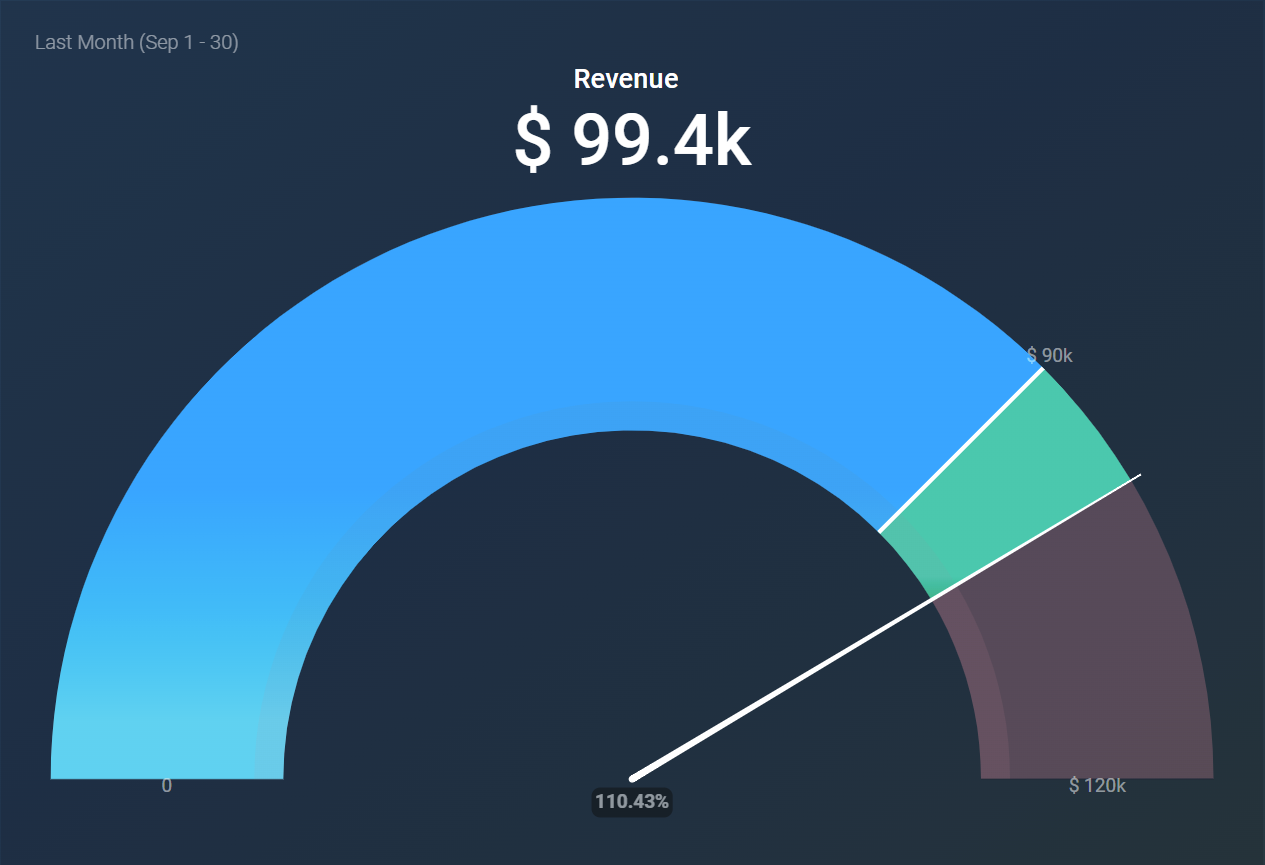1265x865 pixels.
Task: Click the Revenue chart title
Action: 625,78
